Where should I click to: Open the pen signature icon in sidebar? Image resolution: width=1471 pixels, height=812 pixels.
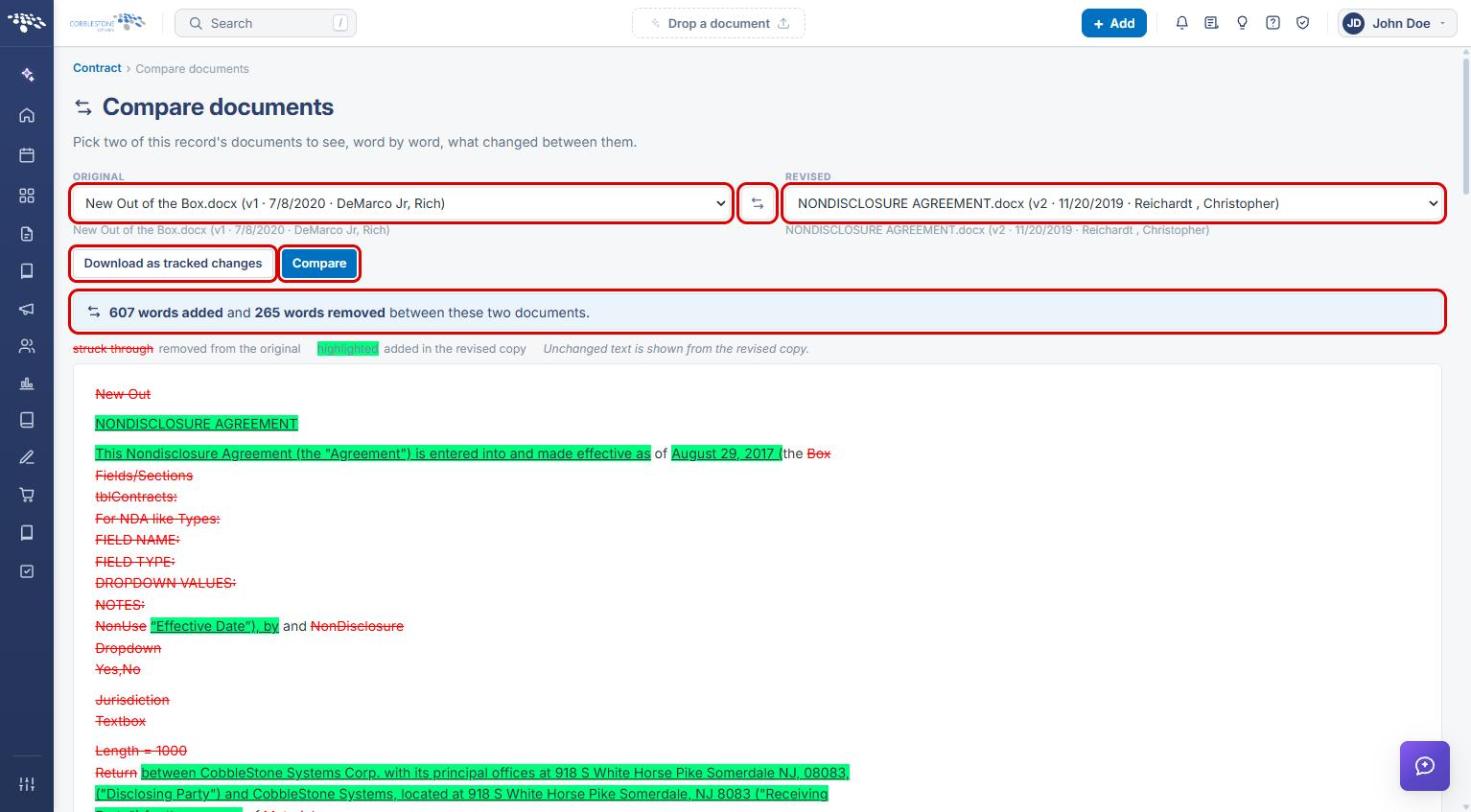27,457
